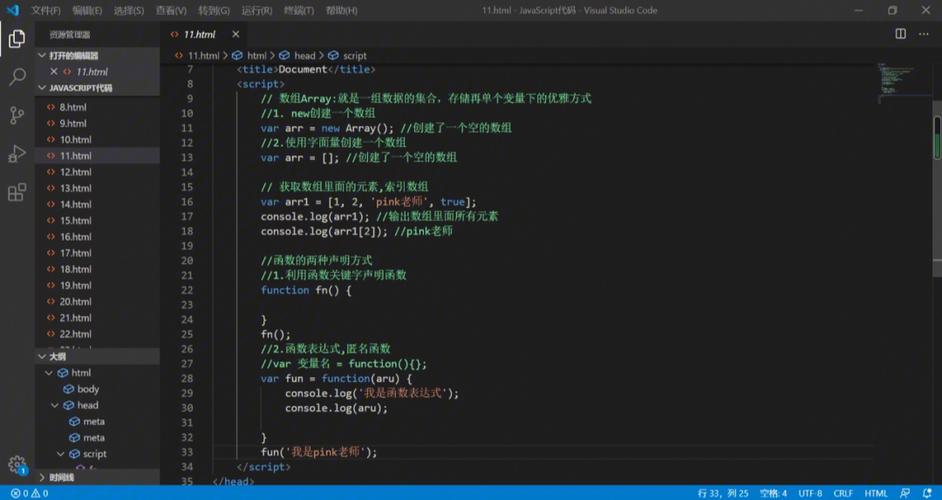Click the 资源管理器 panel title
The height and width of the screenshot is (500, 942).
point(69,34)
